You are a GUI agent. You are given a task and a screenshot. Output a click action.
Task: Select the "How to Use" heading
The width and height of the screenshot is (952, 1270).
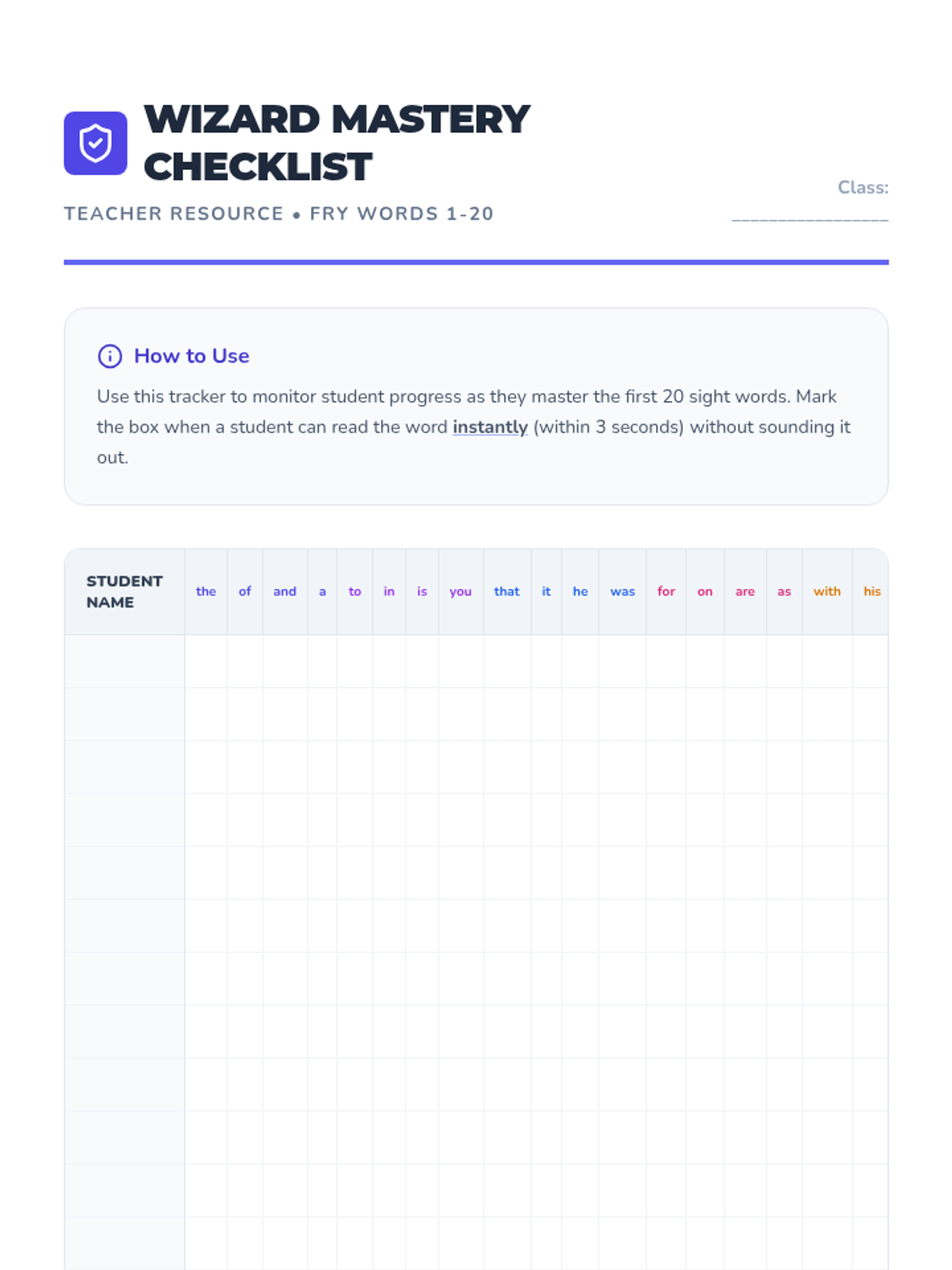[x=191, y=356]
